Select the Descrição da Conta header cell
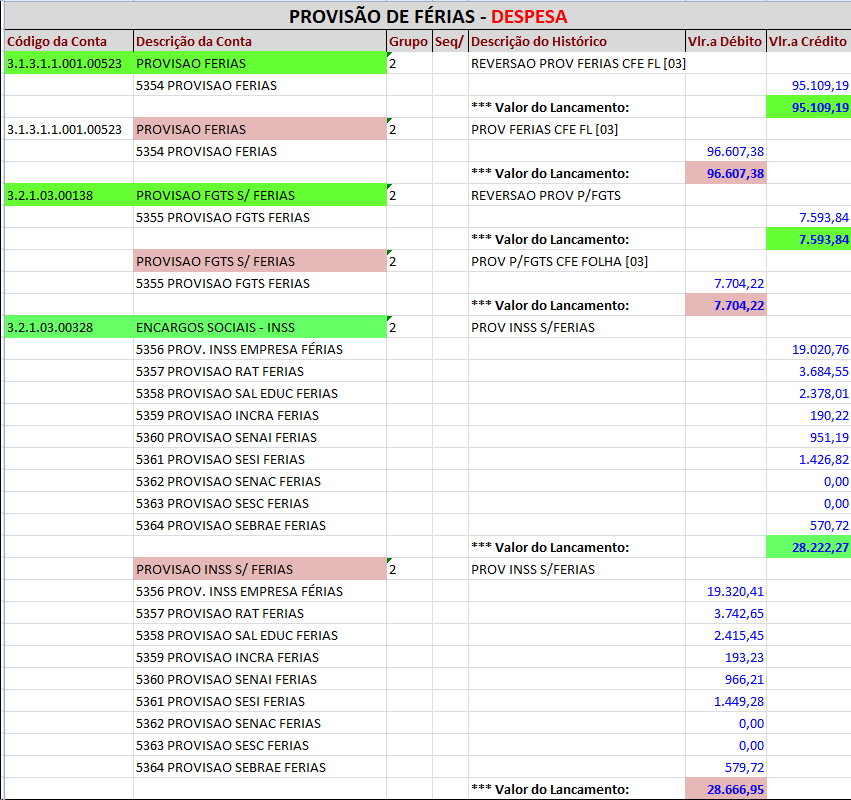851x800 pixels. pos(193,41)
